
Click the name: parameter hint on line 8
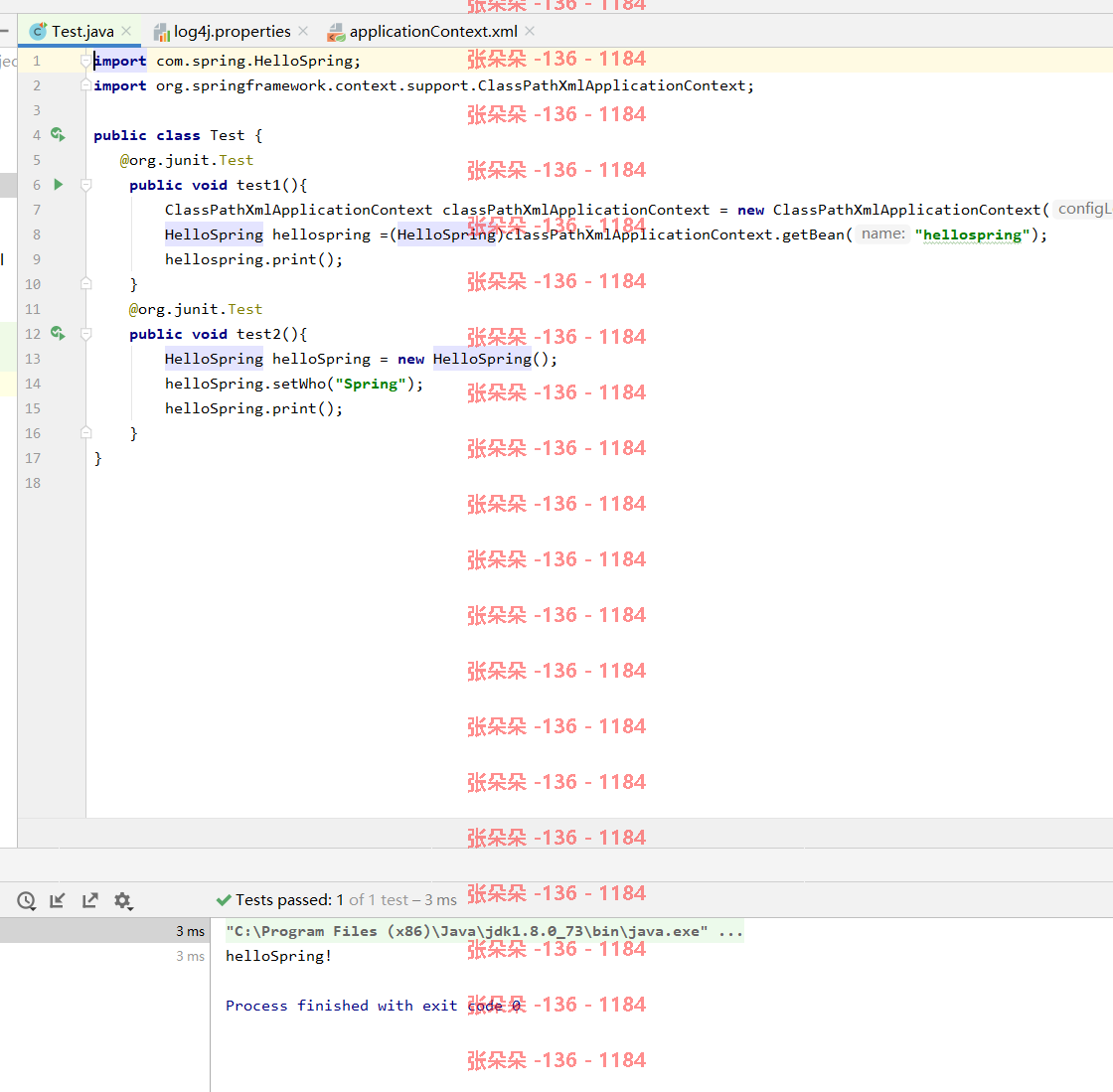tap(883, 234)
